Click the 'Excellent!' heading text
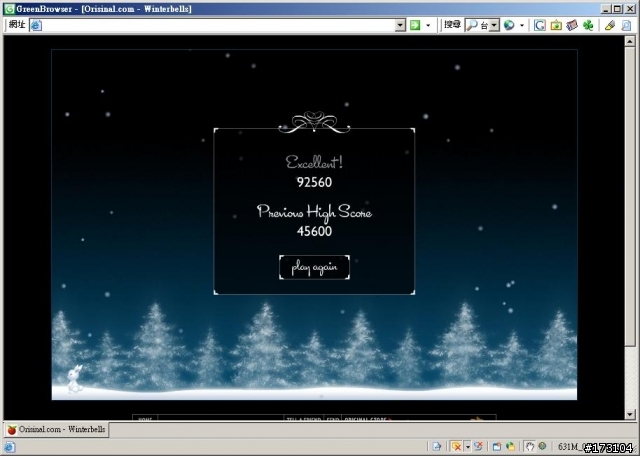The height and width of the screenshot is (456, 640). [314, 162]
